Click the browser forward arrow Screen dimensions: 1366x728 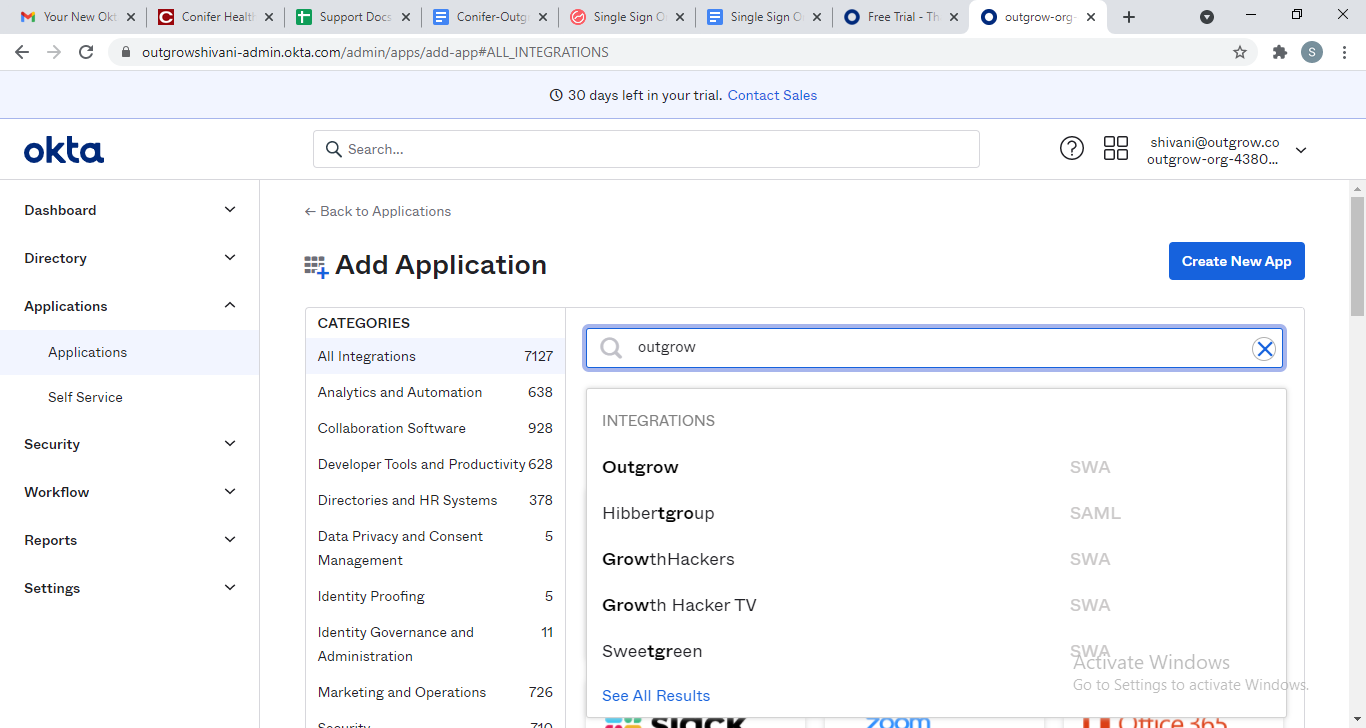(x=54, y=52)
